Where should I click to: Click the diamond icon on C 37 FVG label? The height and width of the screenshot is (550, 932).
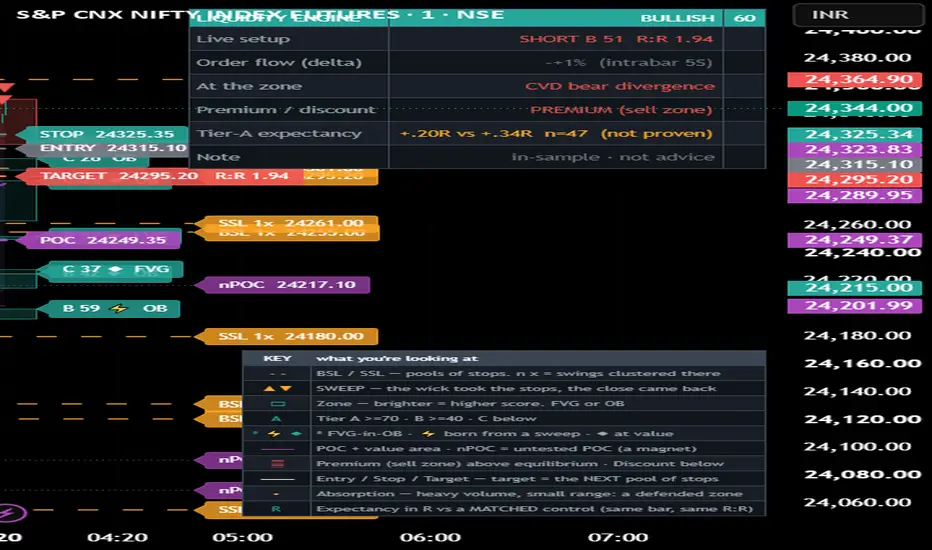coord(116,269)
